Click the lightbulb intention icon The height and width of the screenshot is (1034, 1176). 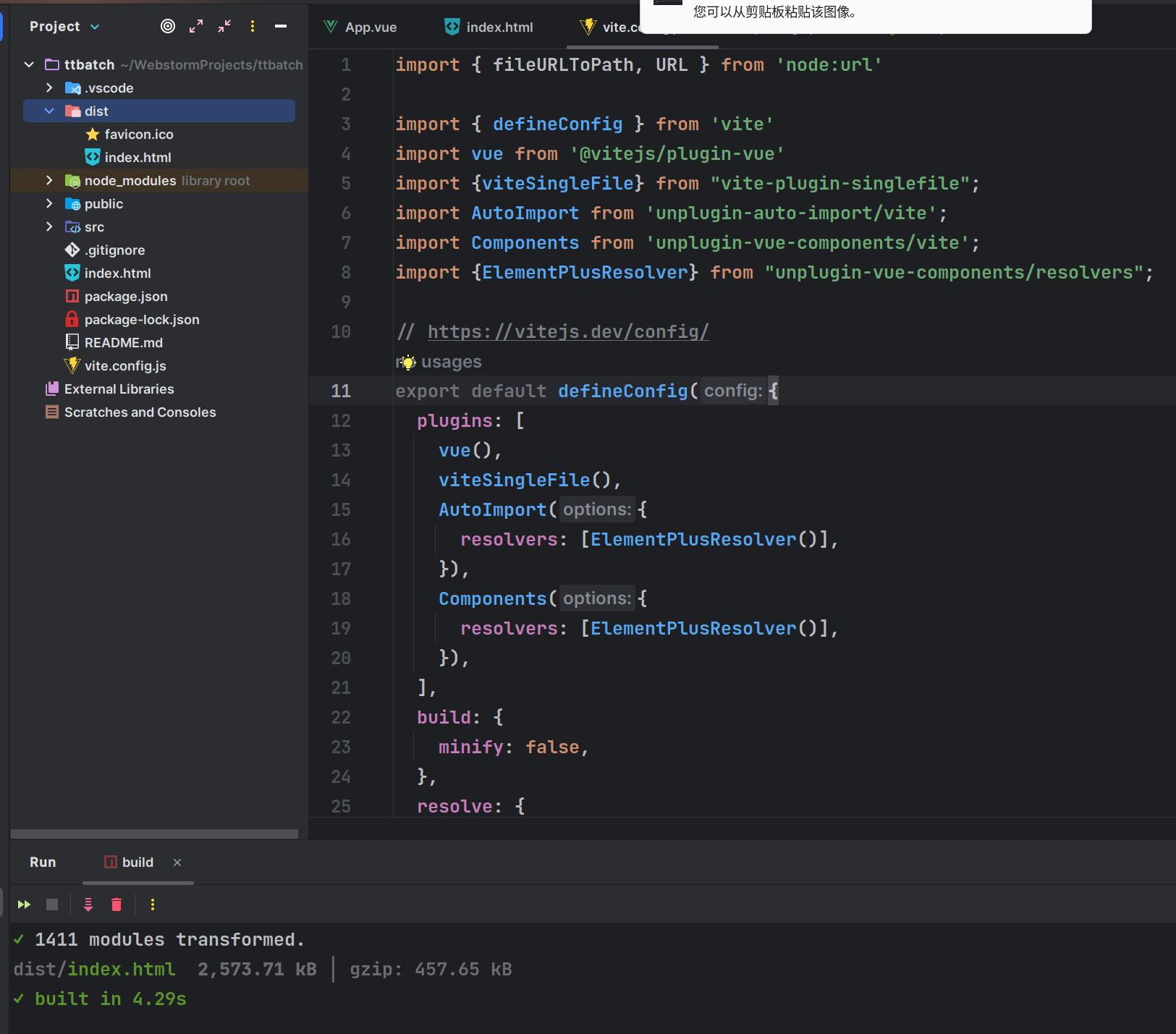tap(408, 362)
